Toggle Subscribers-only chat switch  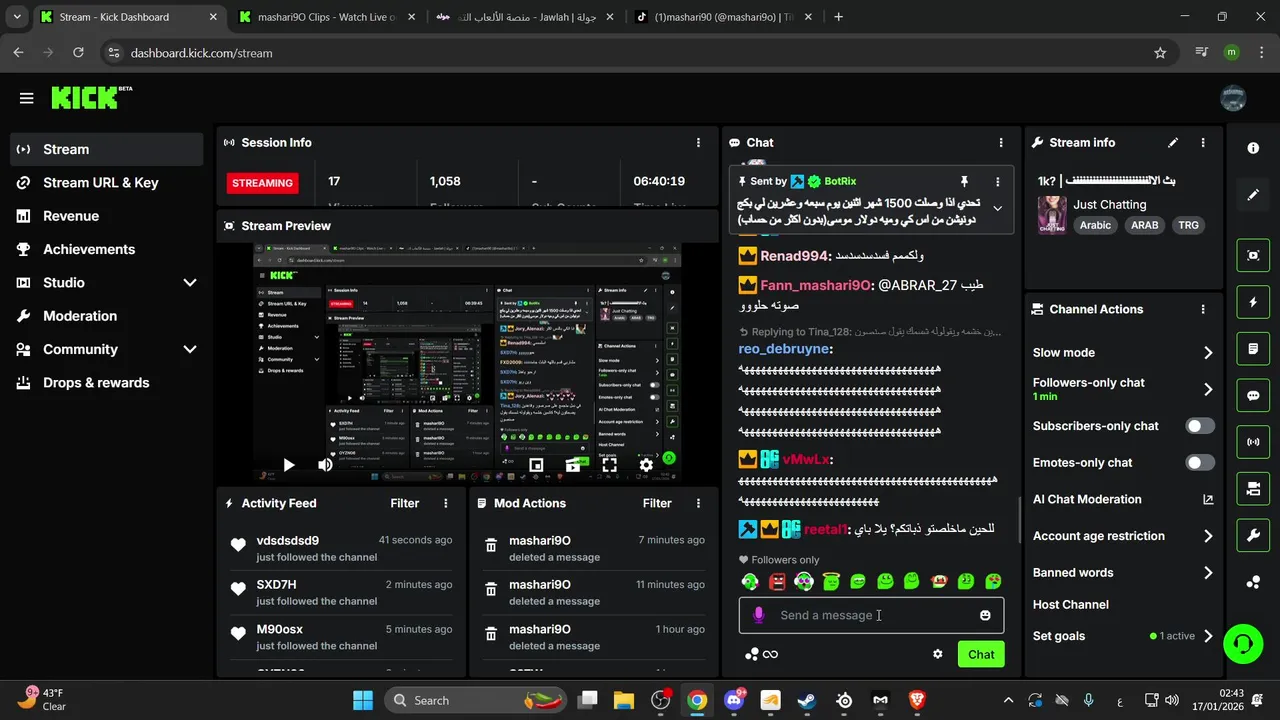pos(1200,426)
